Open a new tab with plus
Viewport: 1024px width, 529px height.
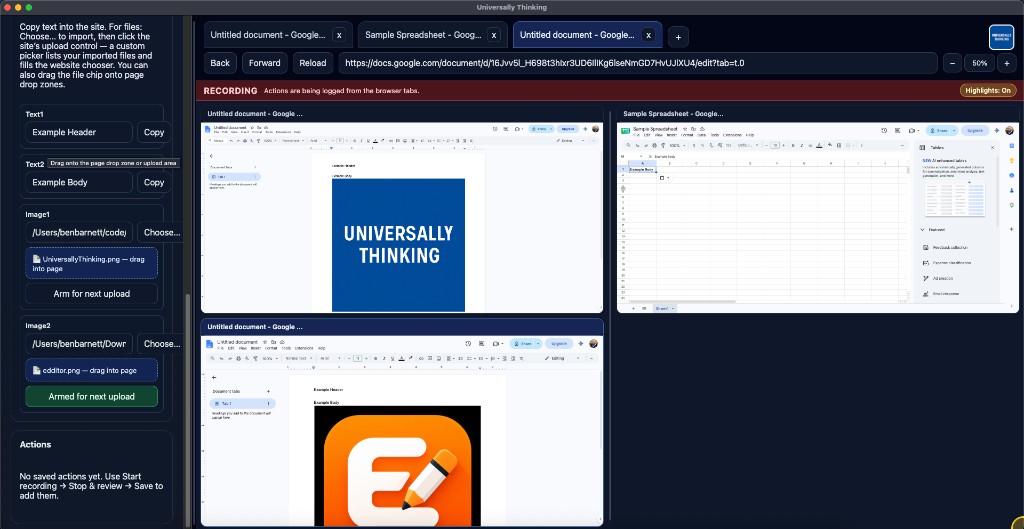tap(678, 37)
